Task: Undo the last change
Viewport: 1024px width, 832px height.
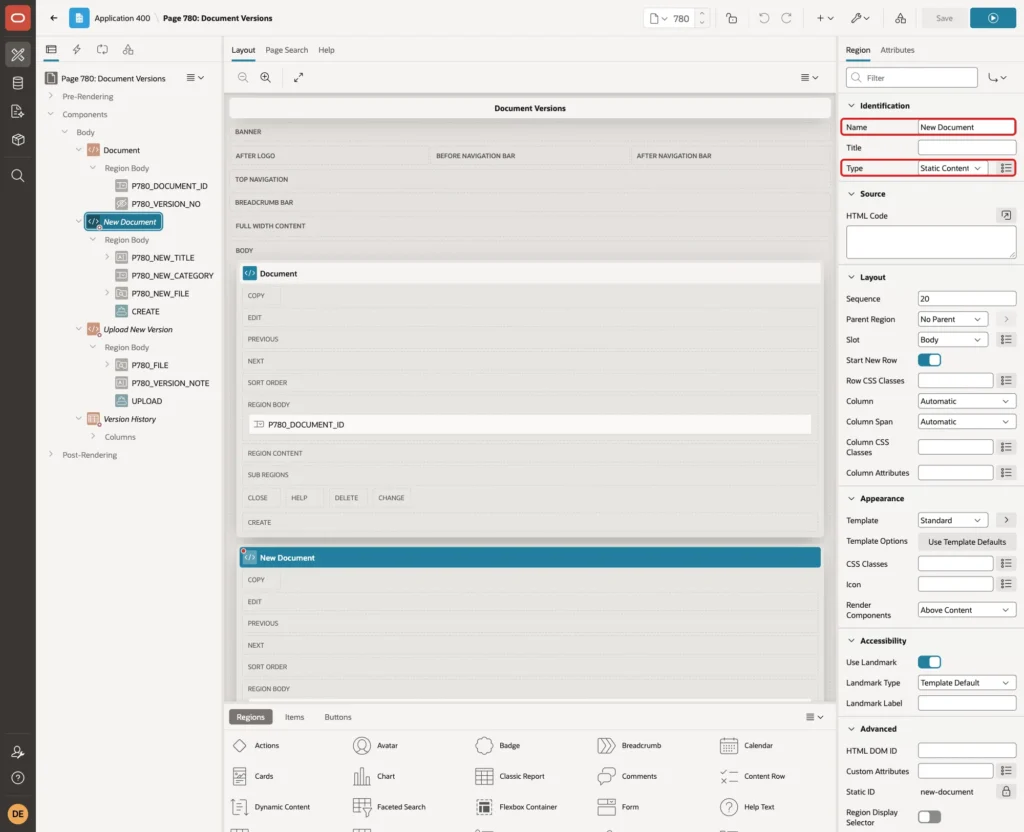Action: click(x=763, y=18)
